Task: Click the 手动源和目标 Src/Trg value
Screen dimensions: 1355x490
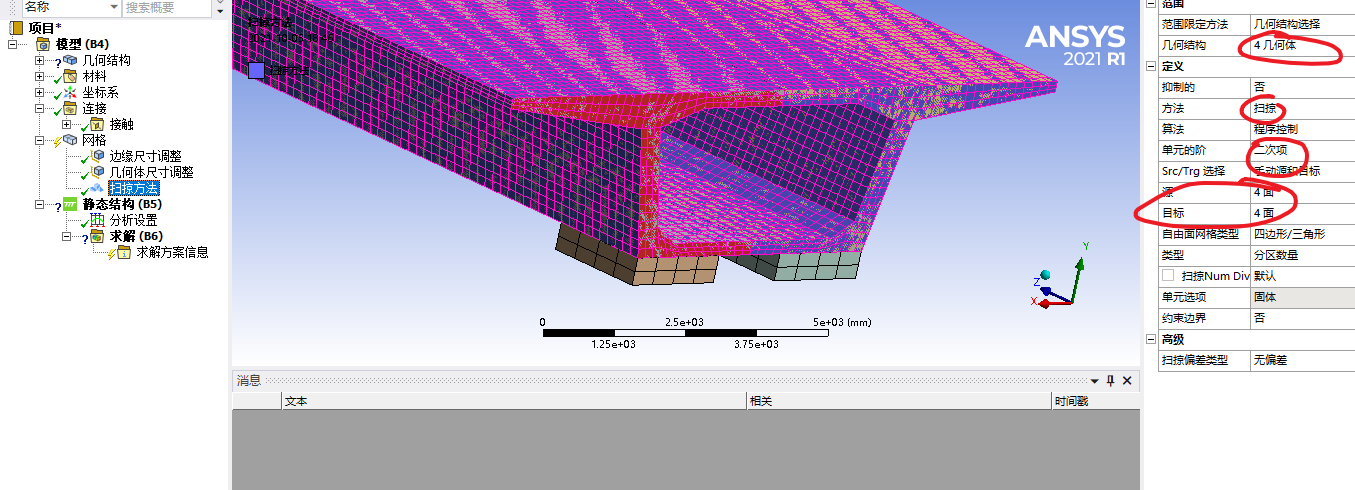Action: (x=1302, y=171)
